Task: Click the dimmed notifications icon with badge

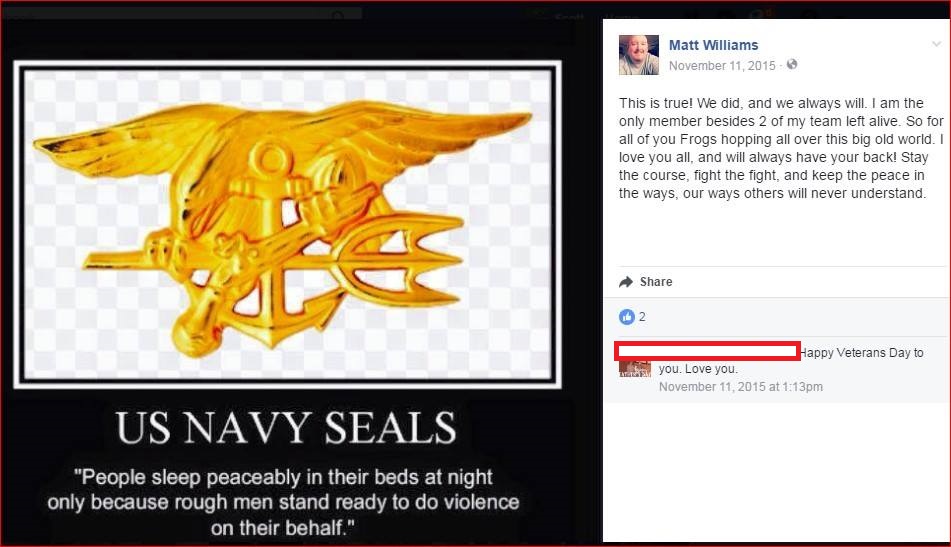Action: 763,13
